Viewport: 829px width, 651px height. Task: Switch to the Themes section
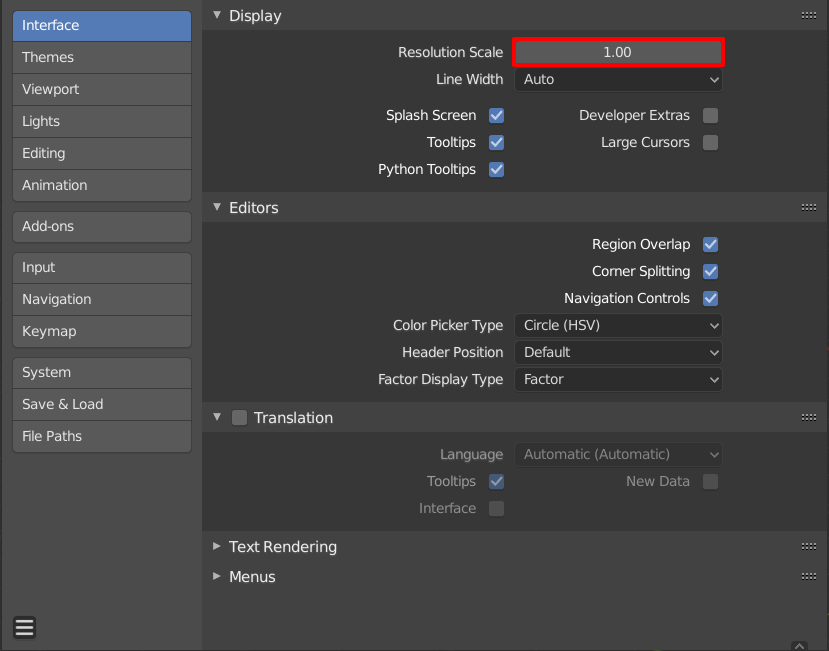tap(101, 57)
